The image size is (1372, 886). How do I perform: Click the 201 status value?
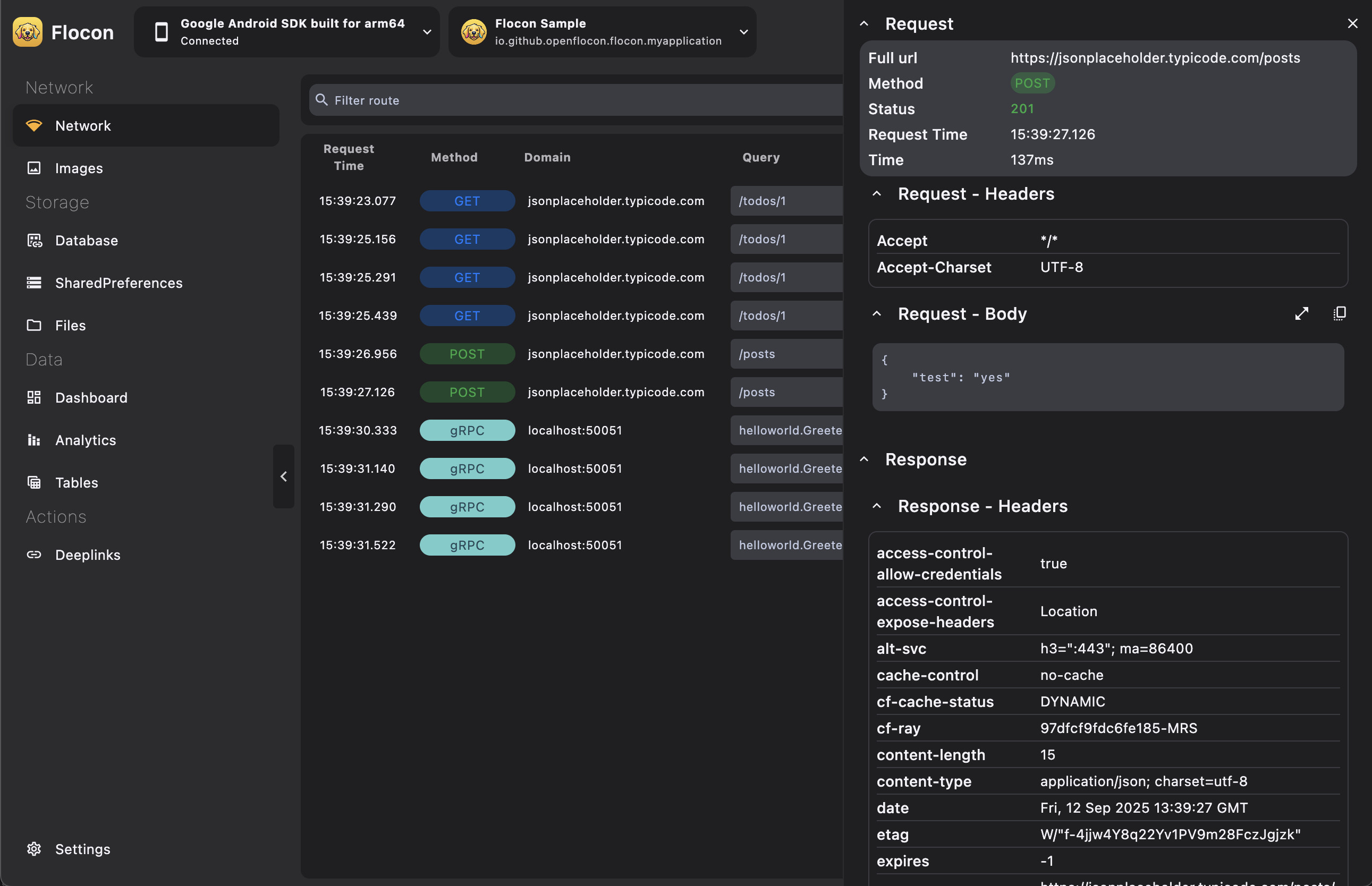(1022, 109)
